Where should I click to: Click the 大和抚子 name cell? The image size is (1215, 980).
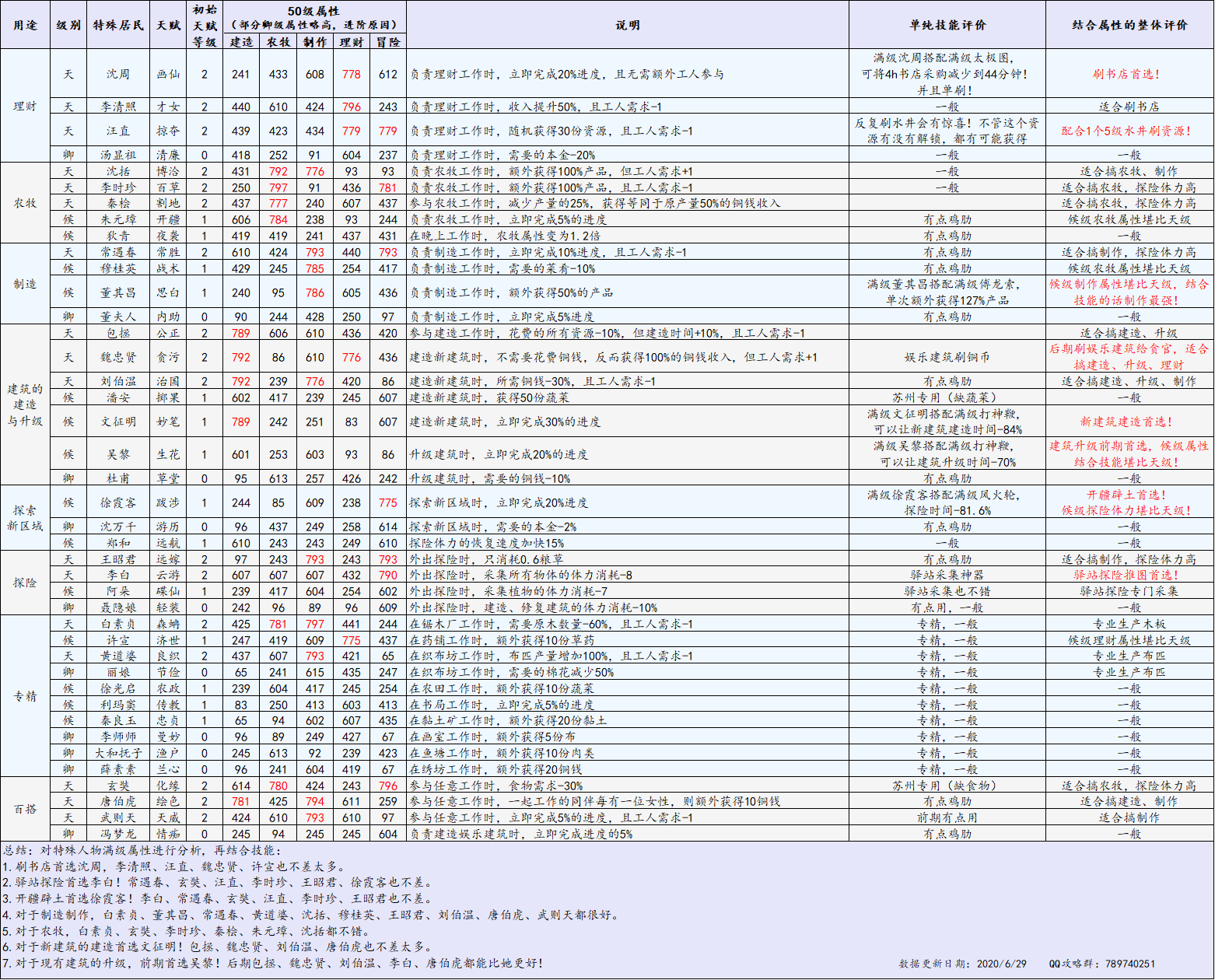click(x=118, y=753)
